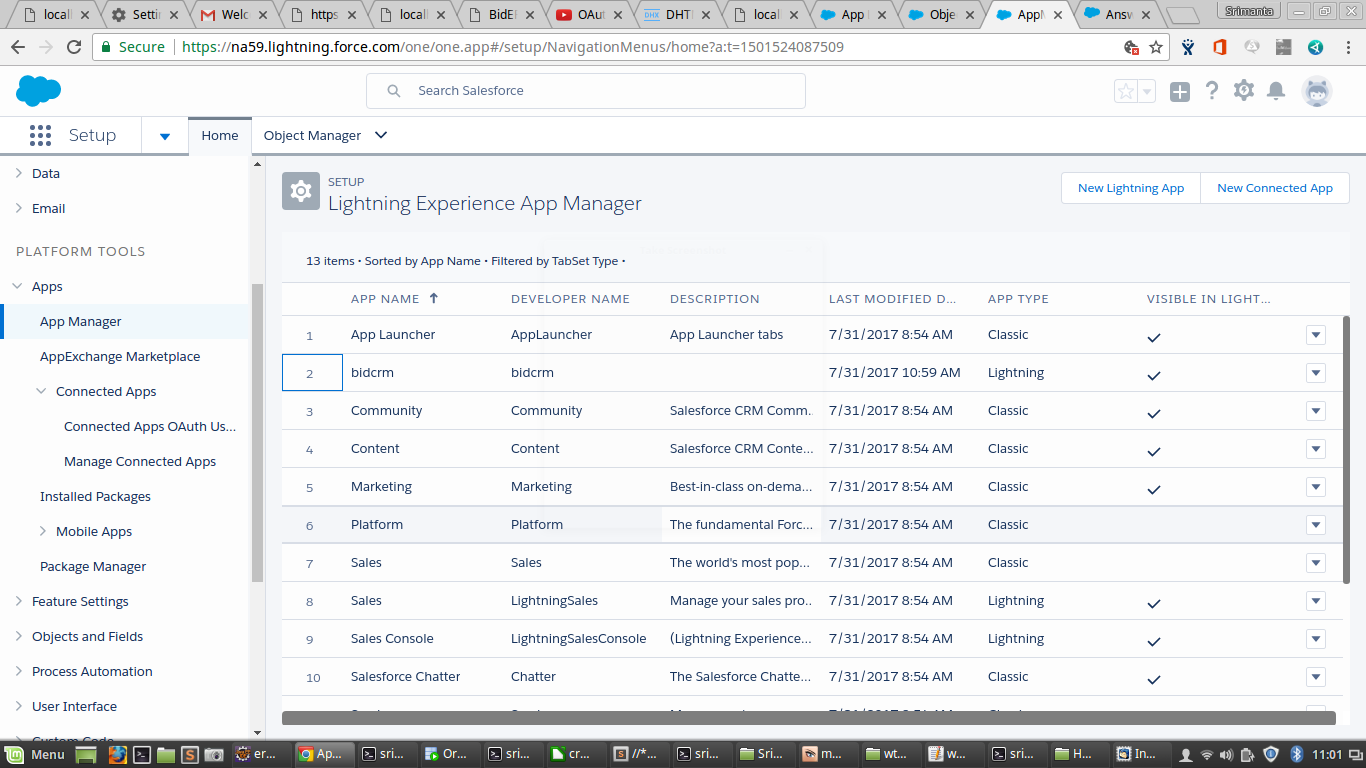
Task: Open row actions for Marketing
Action: [x=1316, y=487]
